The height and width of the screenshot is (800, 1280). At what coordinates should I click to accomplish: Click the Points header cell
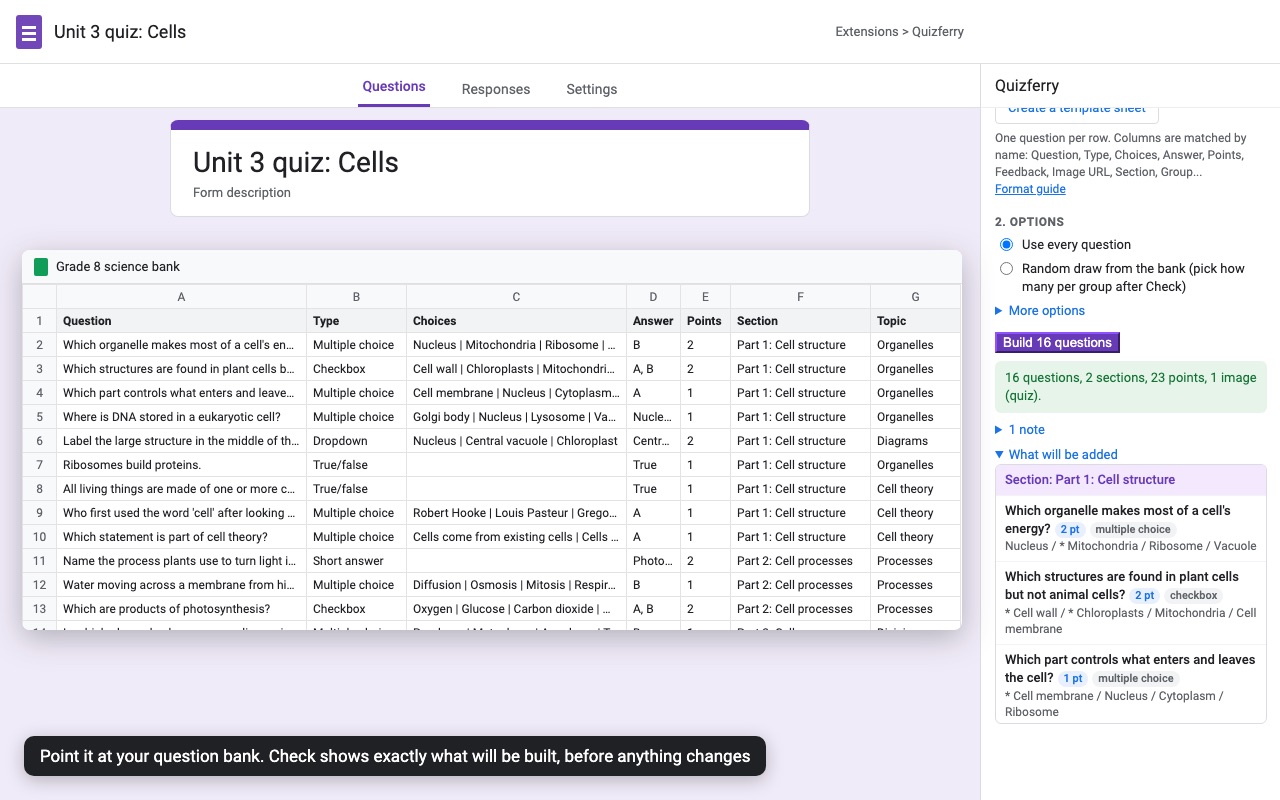coord(705,321)
